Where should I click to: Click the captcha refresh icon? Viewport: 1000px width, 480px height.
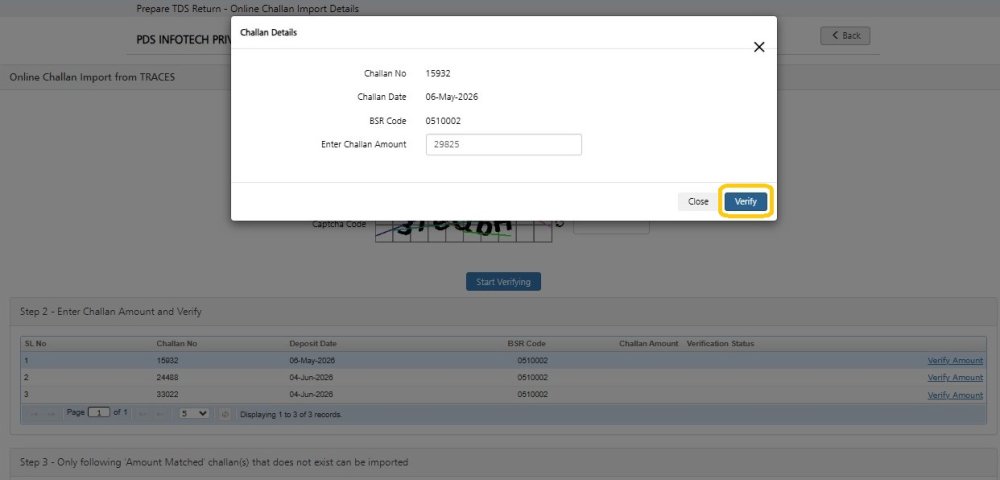coord(560,223)
